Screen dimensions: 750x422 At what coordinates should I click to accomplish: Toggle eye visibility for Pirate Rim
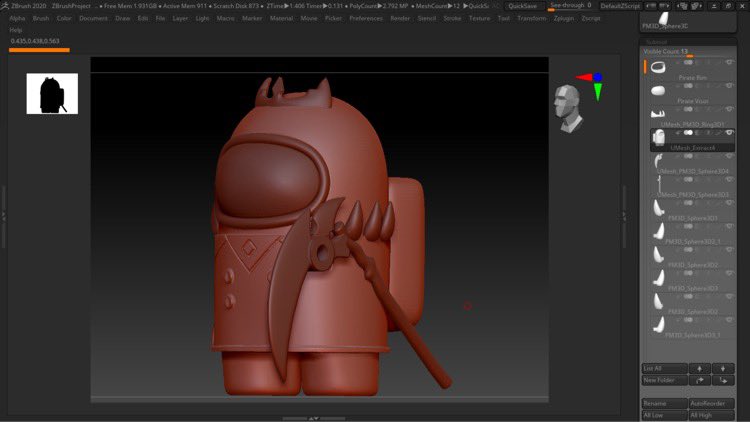[729, 63]
